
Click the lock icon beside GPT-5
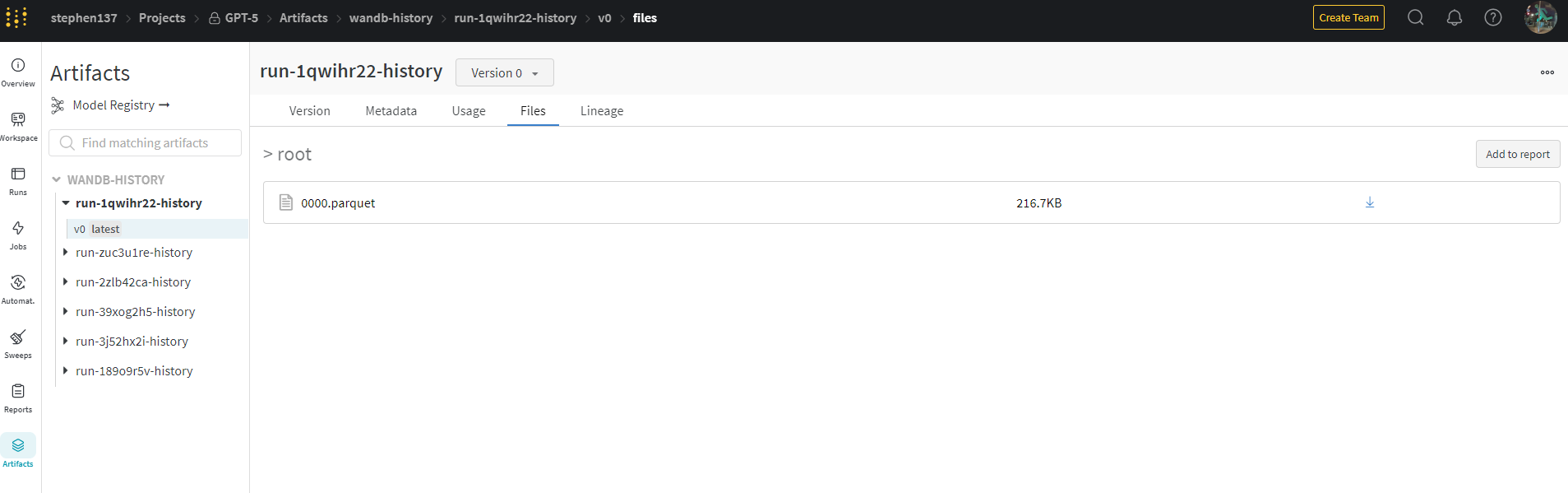215,18
